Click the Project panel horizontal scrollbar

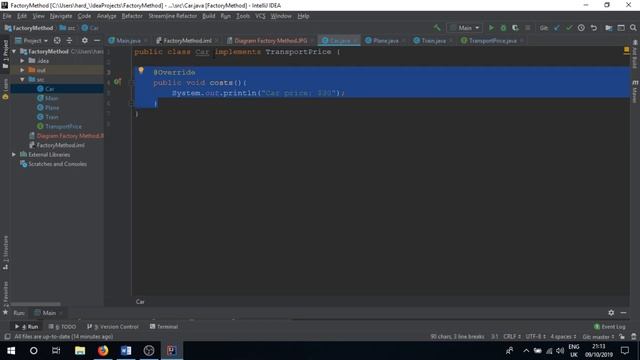pyautogui.click(x=36, y=304)
